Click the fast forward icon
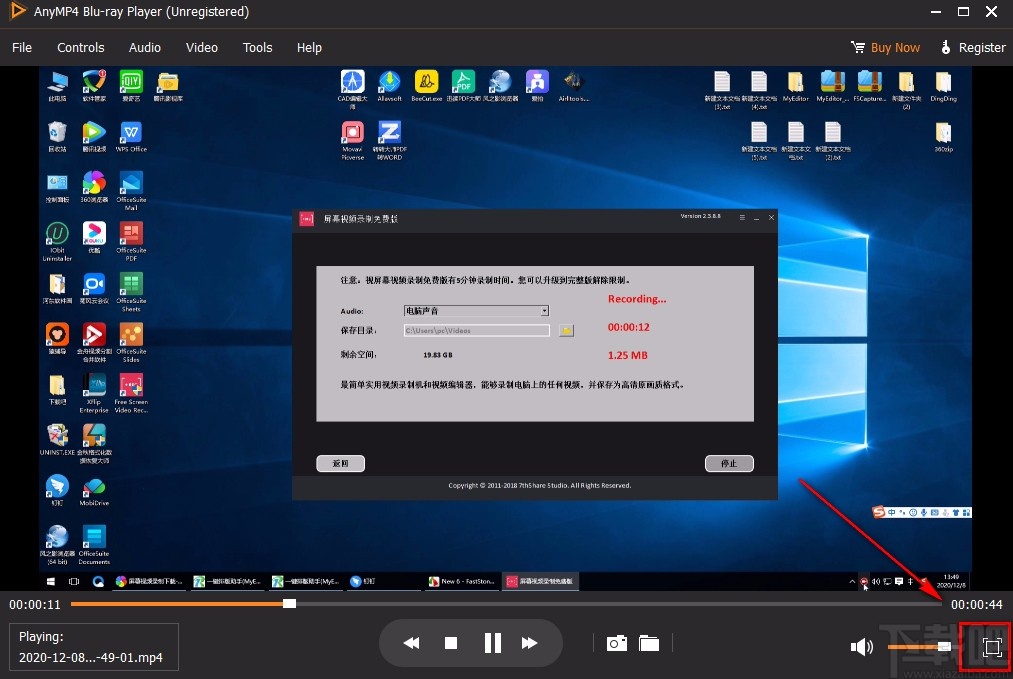The width and height of the screenshot is (1013, 679). click(x=530, y=643)
